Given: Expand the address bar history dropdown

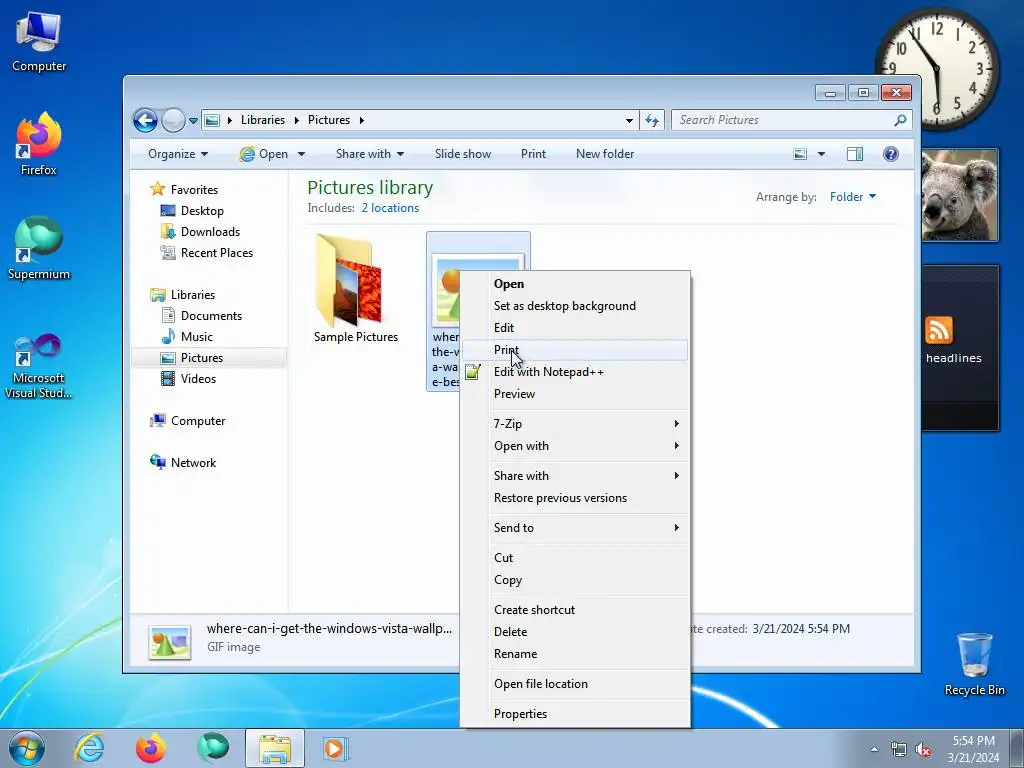Looking at the screenshot, I should coord(629,120).
